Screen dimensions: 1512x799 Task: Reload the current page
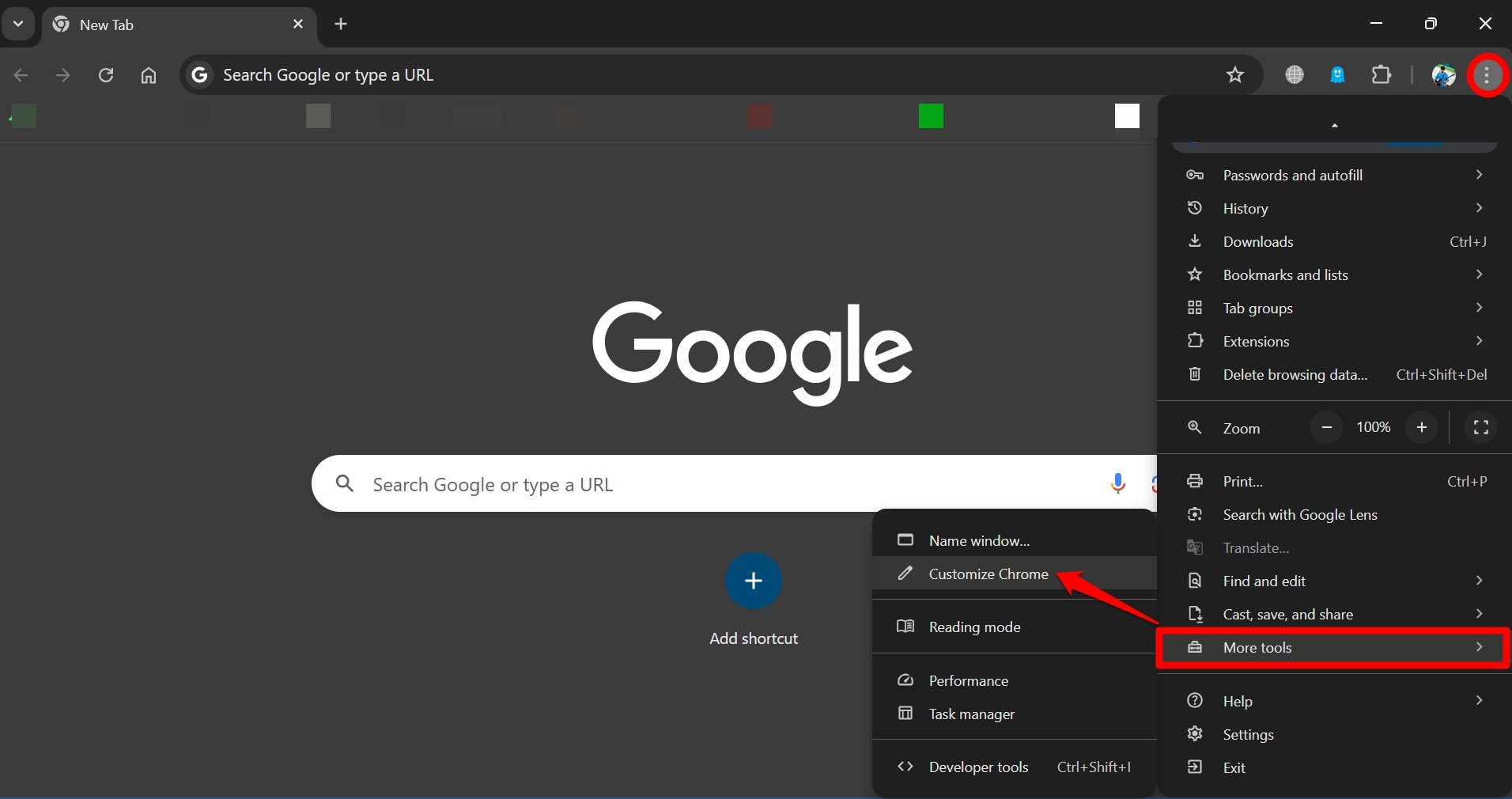pyautogui.click(x=106, y=75)
